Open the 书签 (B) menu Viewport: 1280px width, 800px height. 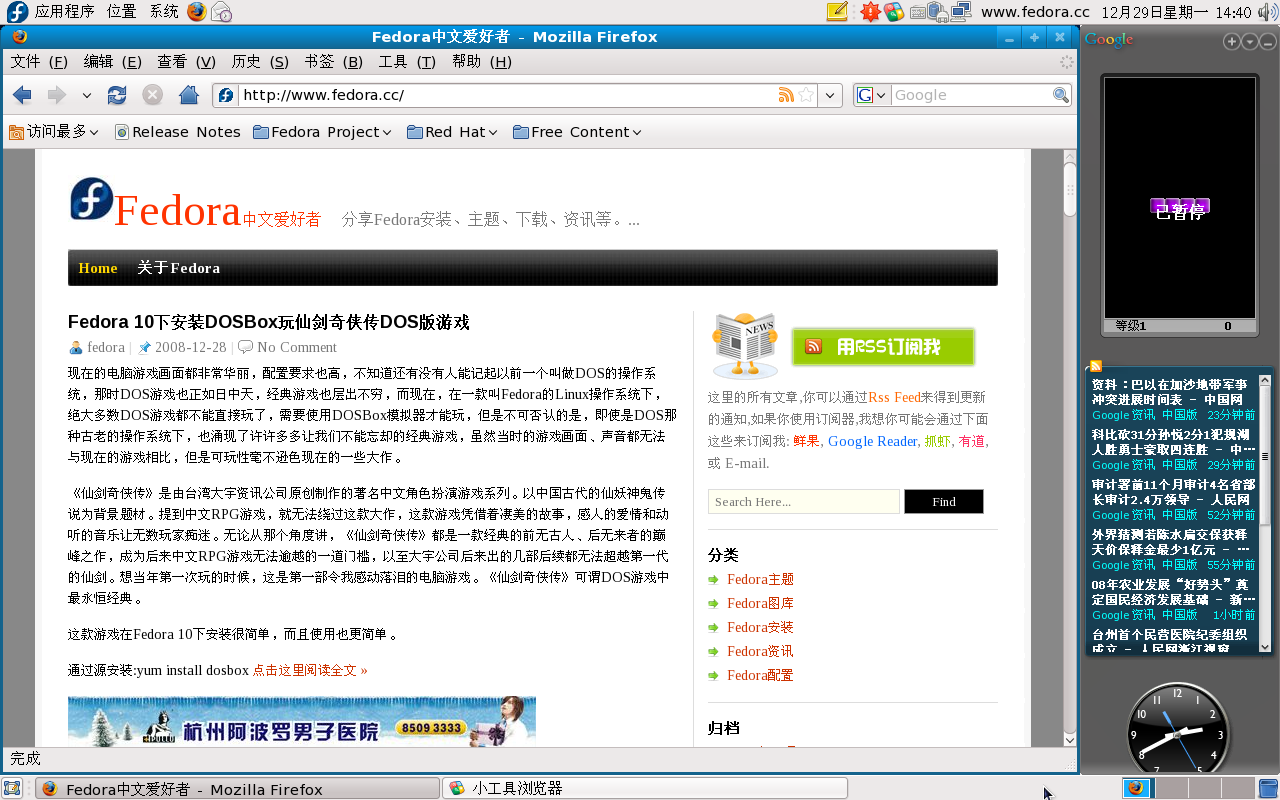coord(333,62)
